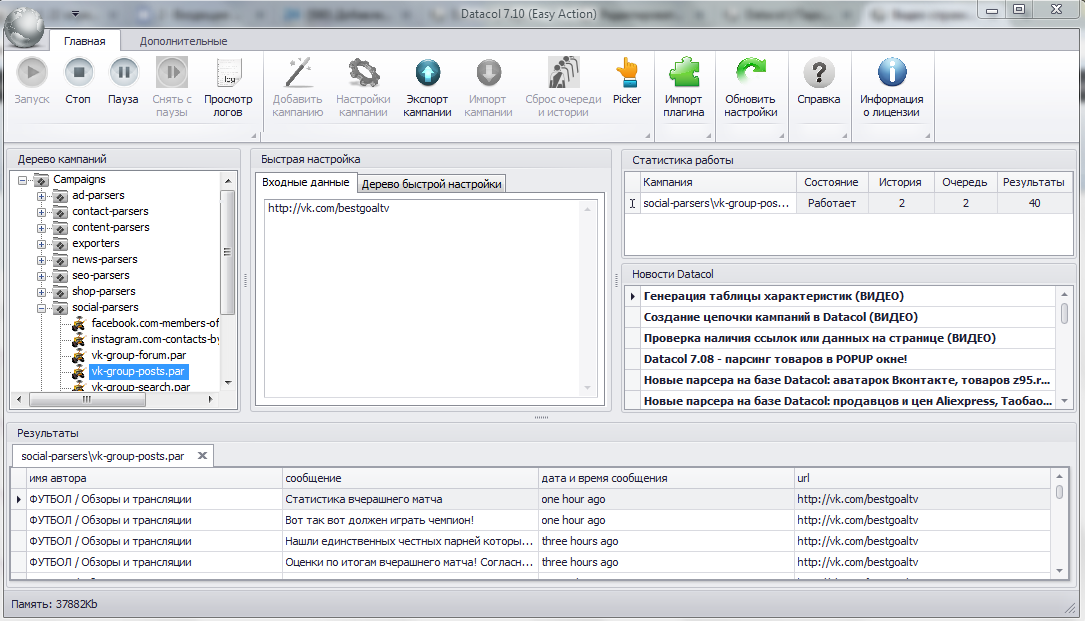Screen dimensions: 1085x621
Task: Select the Дерево быстрой настройки tab
Action: pos(431,183)
